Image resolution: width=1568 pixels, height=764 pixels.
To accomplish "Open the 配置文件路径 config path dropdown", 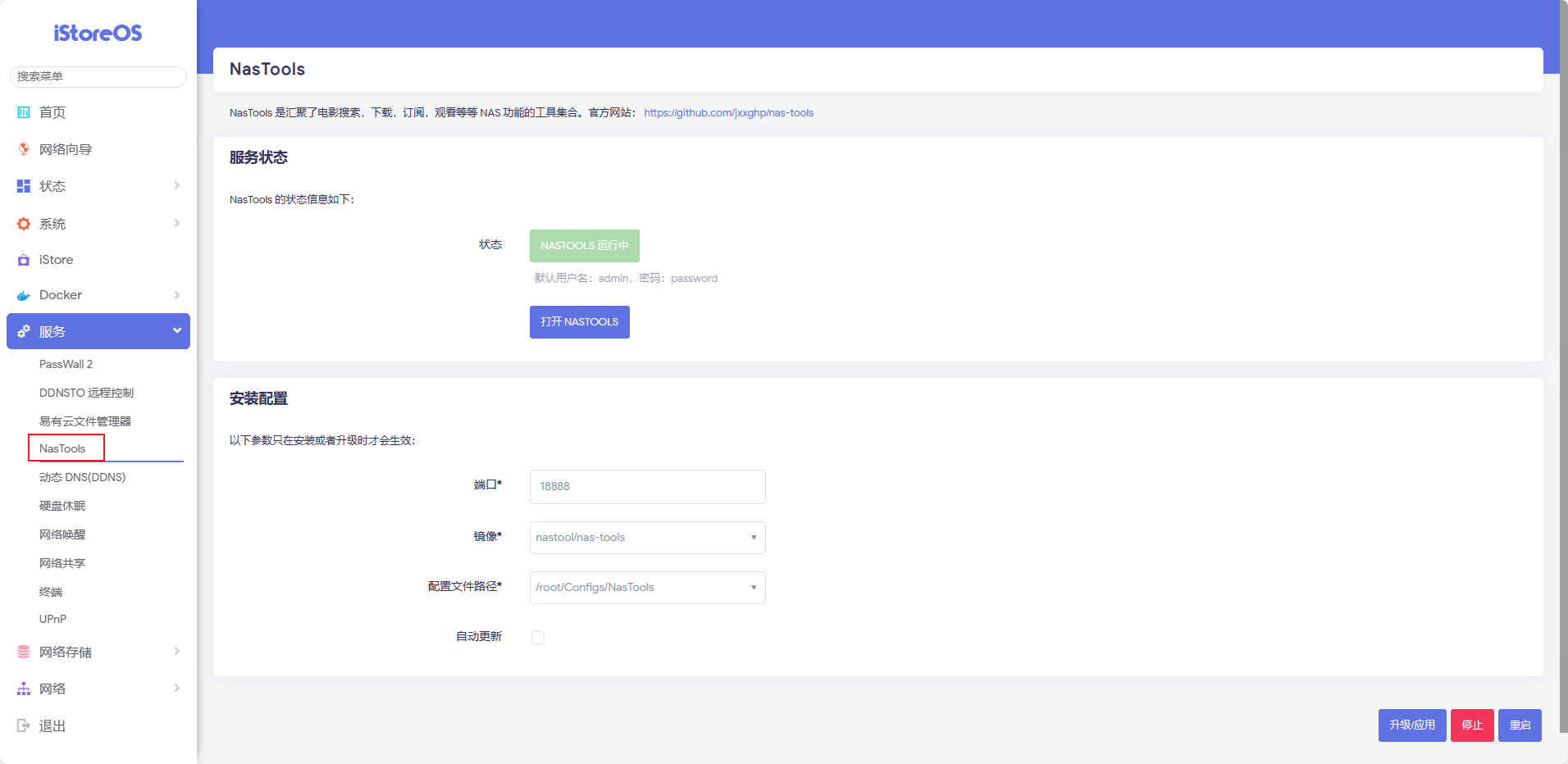I will click(647, 588).
